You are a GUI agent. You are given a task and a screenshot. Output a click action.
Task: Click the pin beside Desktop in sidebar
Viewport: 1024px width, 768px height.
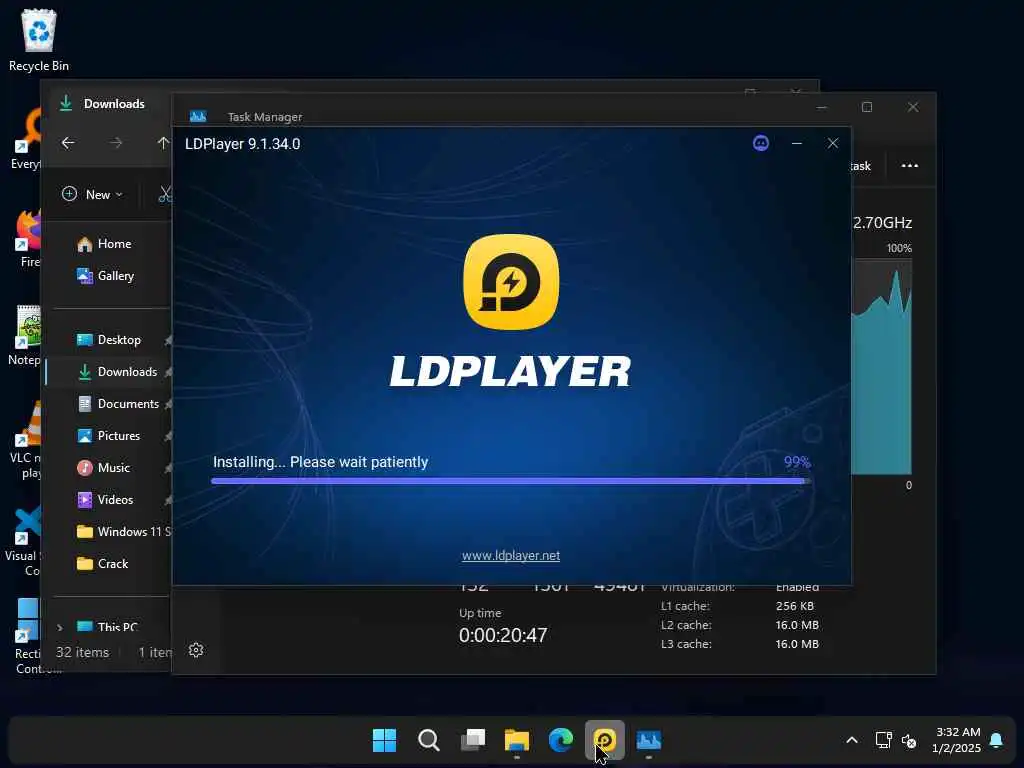tap(168, 340)
